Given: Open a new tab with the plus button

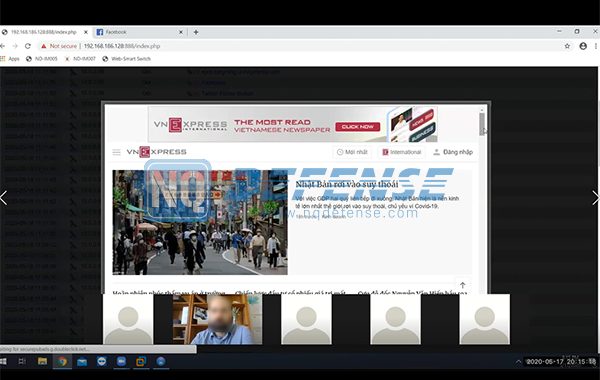Looking at the screenshot, I should (x=196, y=32).
